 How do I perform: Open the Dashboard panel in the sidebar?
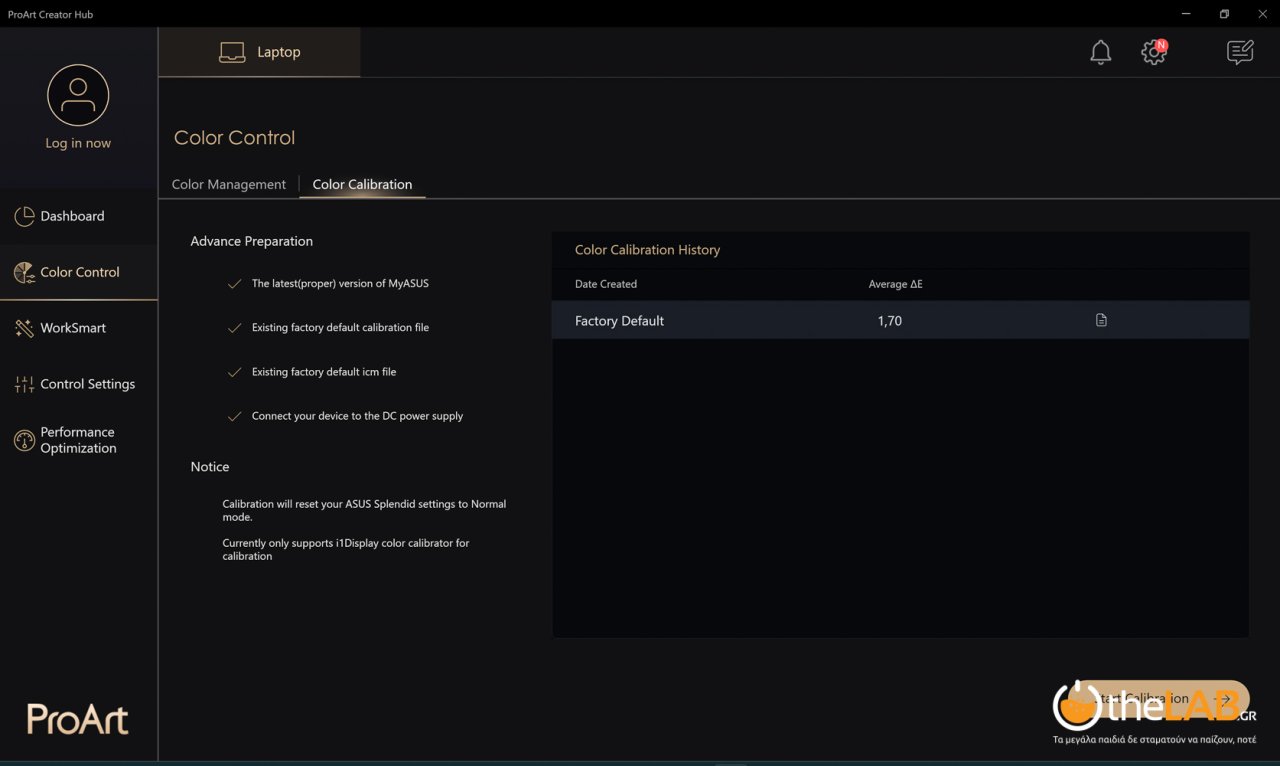point(72,216)
